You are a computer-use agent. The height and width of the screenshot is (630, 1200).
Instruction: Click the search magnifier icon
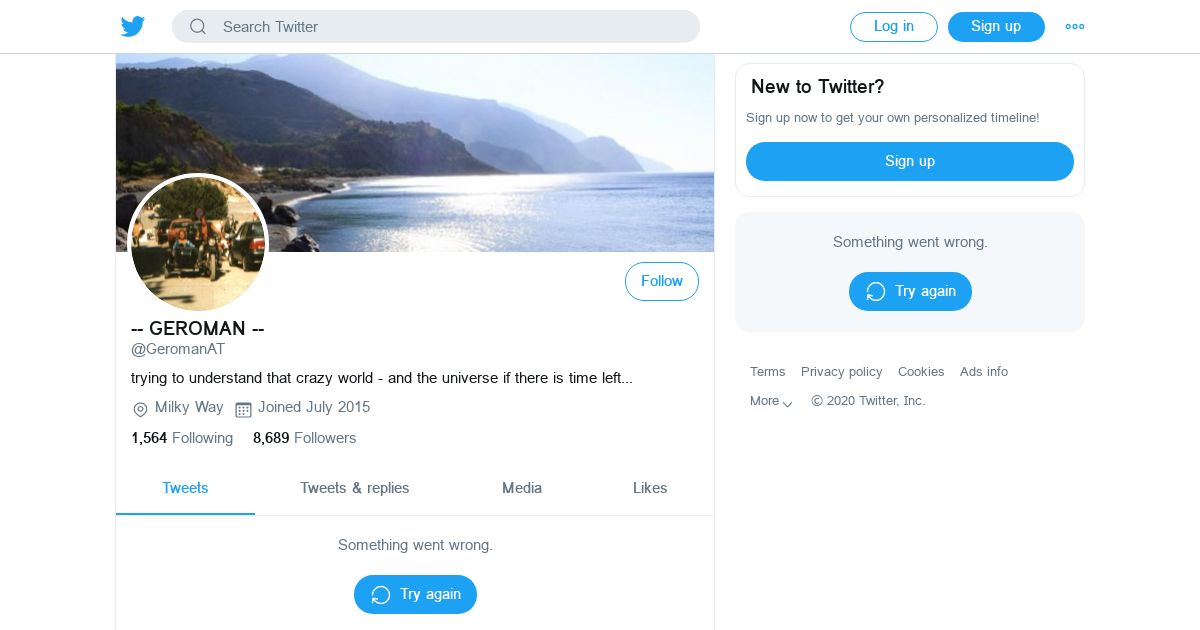click(x=198, y=27)
